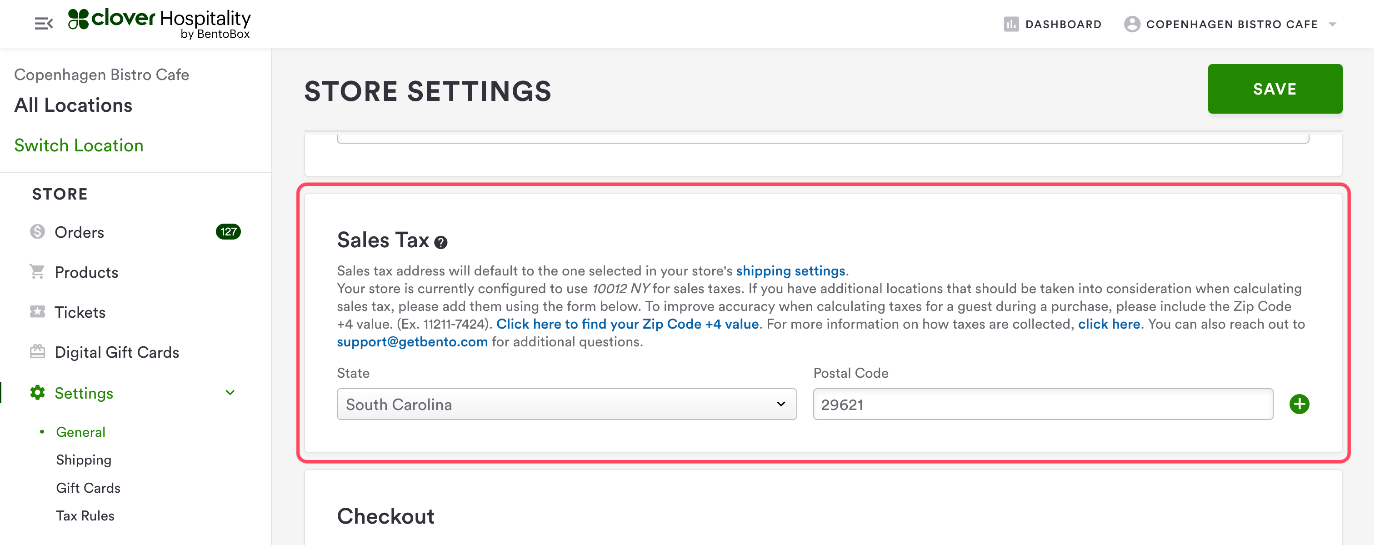Click the Postal Code input field
Viewport: 1374px width, 545px height.
coord(1042,404)
